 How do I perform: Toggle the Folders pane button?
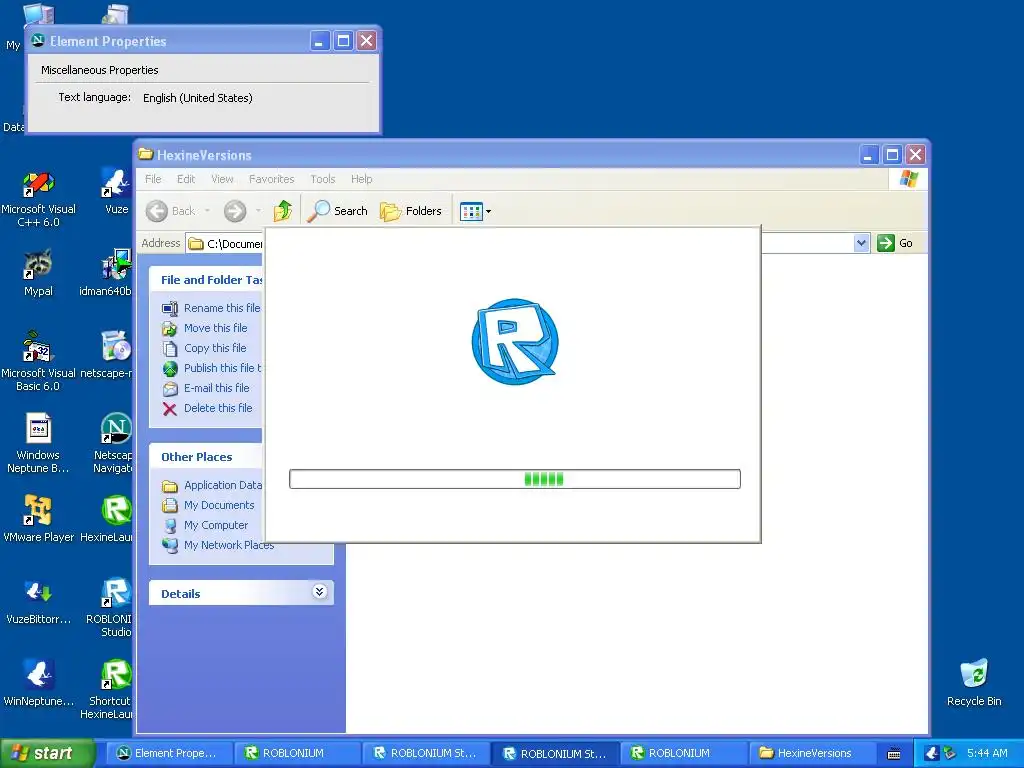411,211
